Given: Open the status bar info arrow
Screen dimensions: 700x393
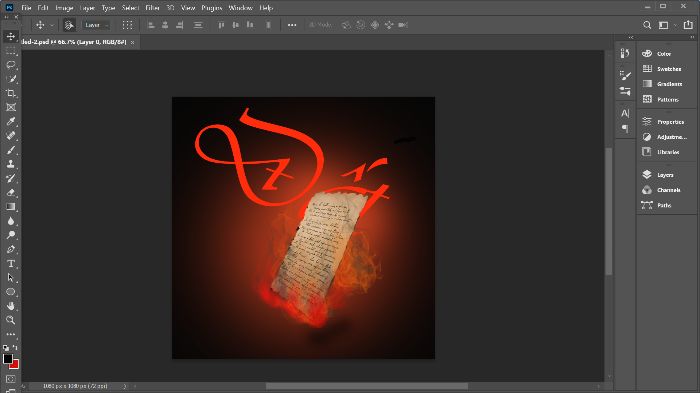Looking at the screenshot, I should click(125, 386).
